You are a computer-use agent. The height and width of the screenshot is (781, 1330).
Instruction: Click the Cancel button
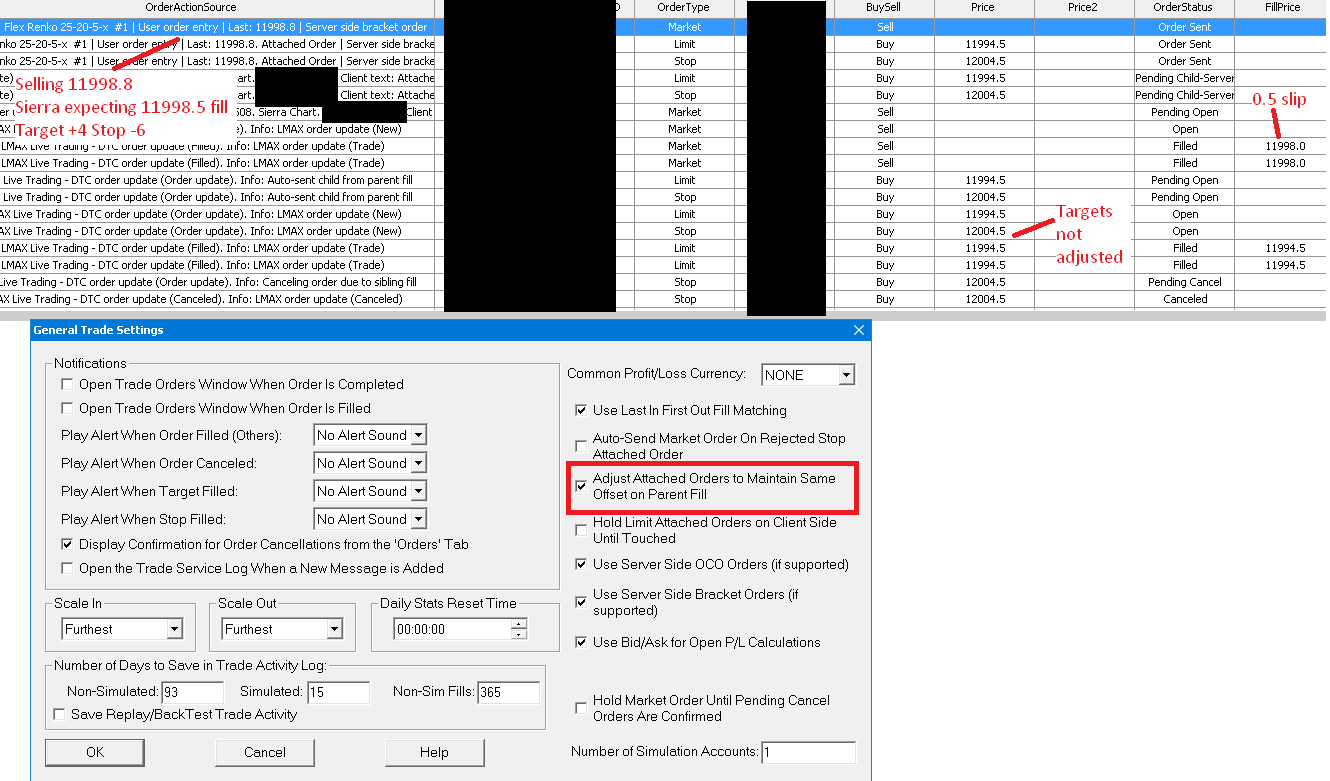265,752
